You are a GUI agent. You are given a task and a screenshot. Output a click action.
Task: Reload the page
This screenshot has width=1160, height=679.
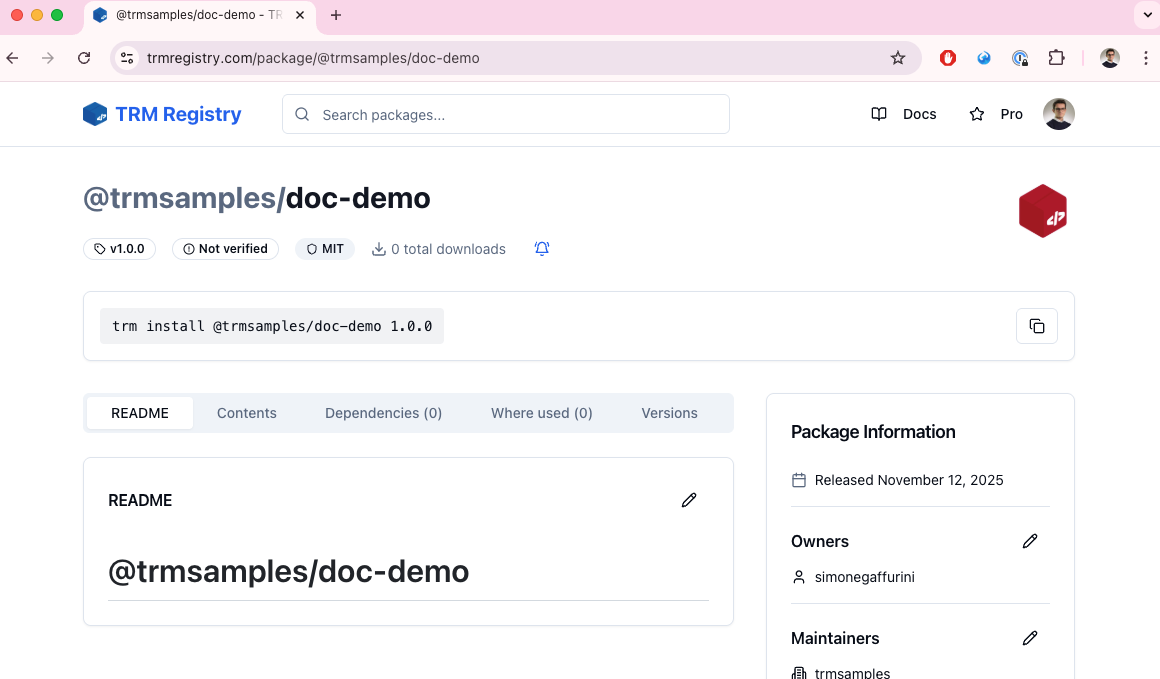84,58
